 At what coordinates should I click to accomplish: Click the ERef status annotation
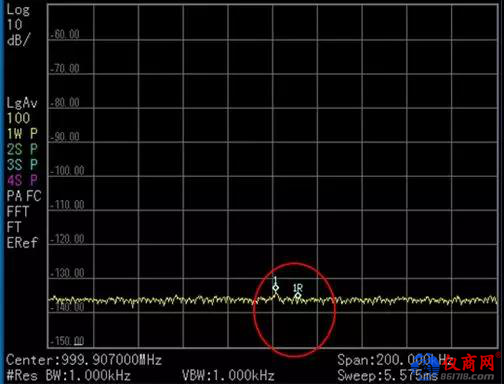22,243
